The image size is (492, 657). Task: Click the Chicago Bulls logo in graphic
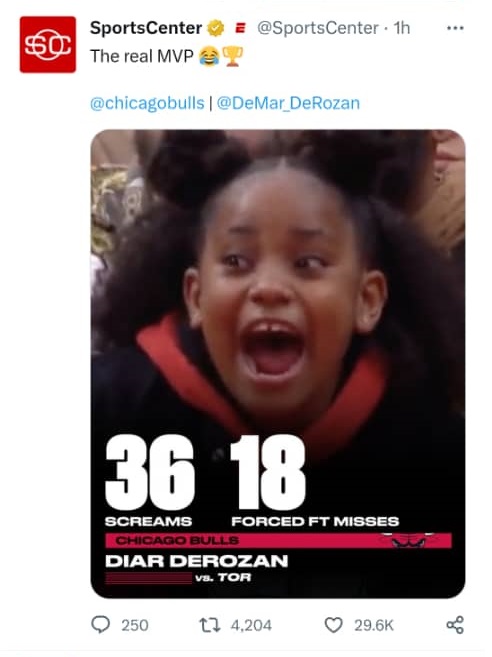(407, 540)
